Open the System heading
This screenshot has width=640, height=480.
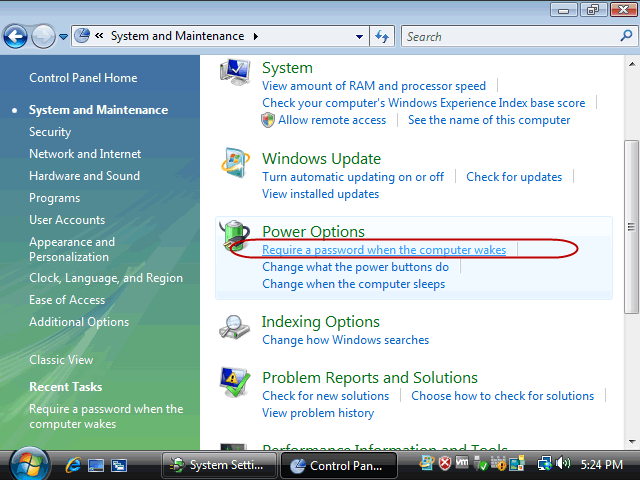(x=287, y=68)
